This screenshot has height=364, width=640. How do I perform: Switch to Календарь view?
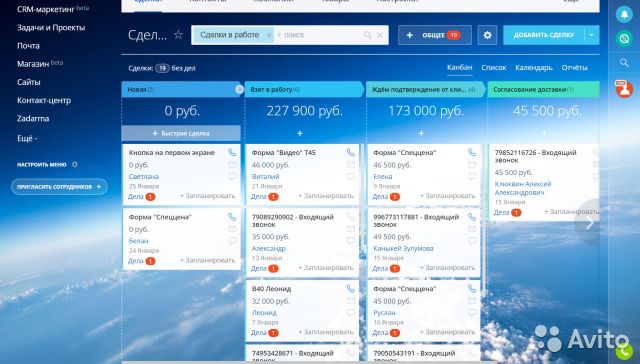click(534, 68)
